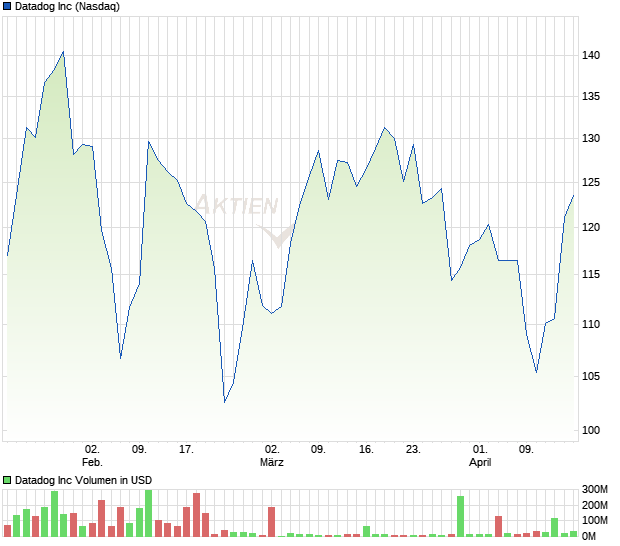Screen dimensions: 620x546
Task: Click the '17.' date axis label
Action: coord(186,450)
